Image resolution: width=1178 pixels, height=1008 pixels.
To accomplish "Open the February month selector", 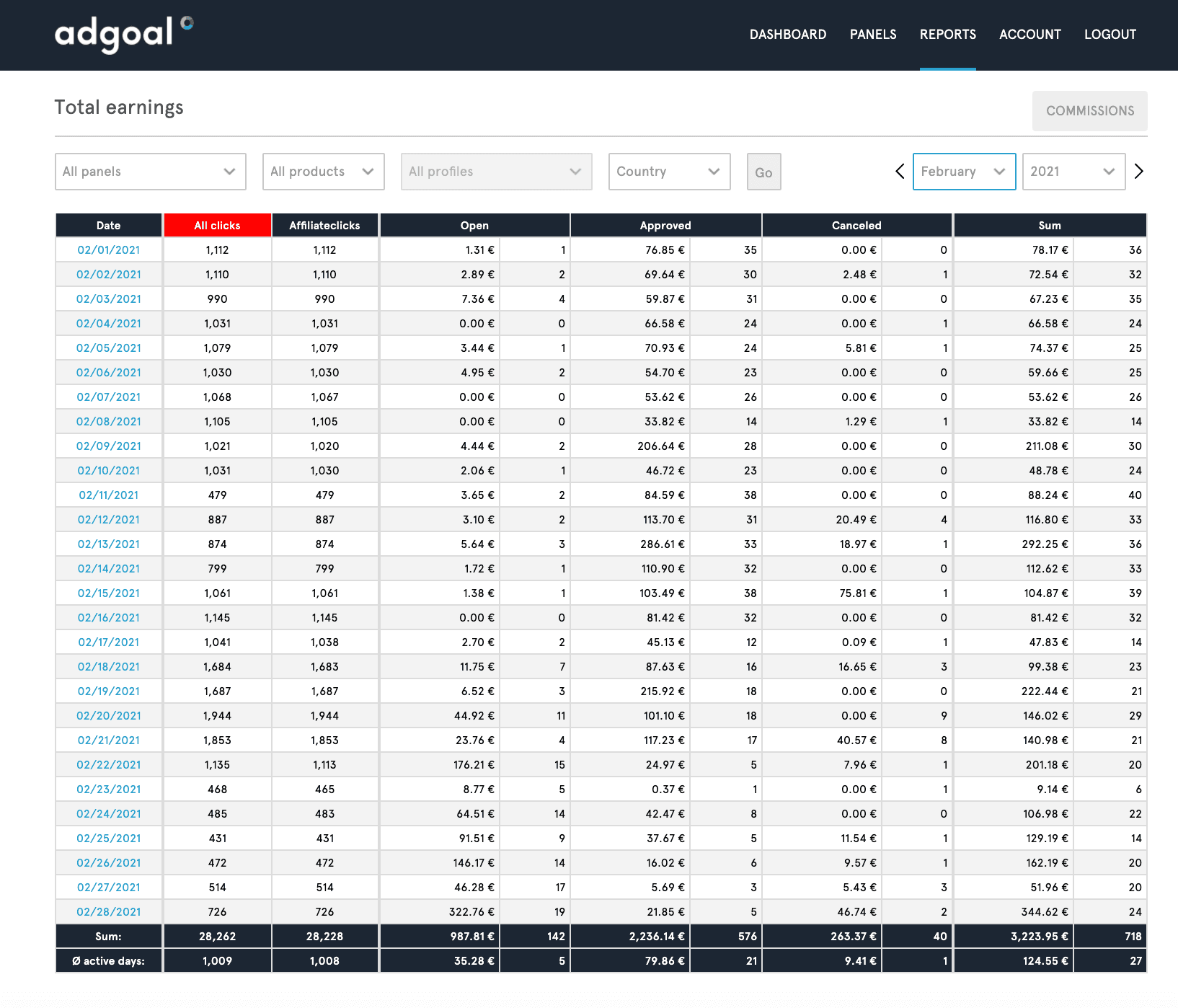I will 965,172.
